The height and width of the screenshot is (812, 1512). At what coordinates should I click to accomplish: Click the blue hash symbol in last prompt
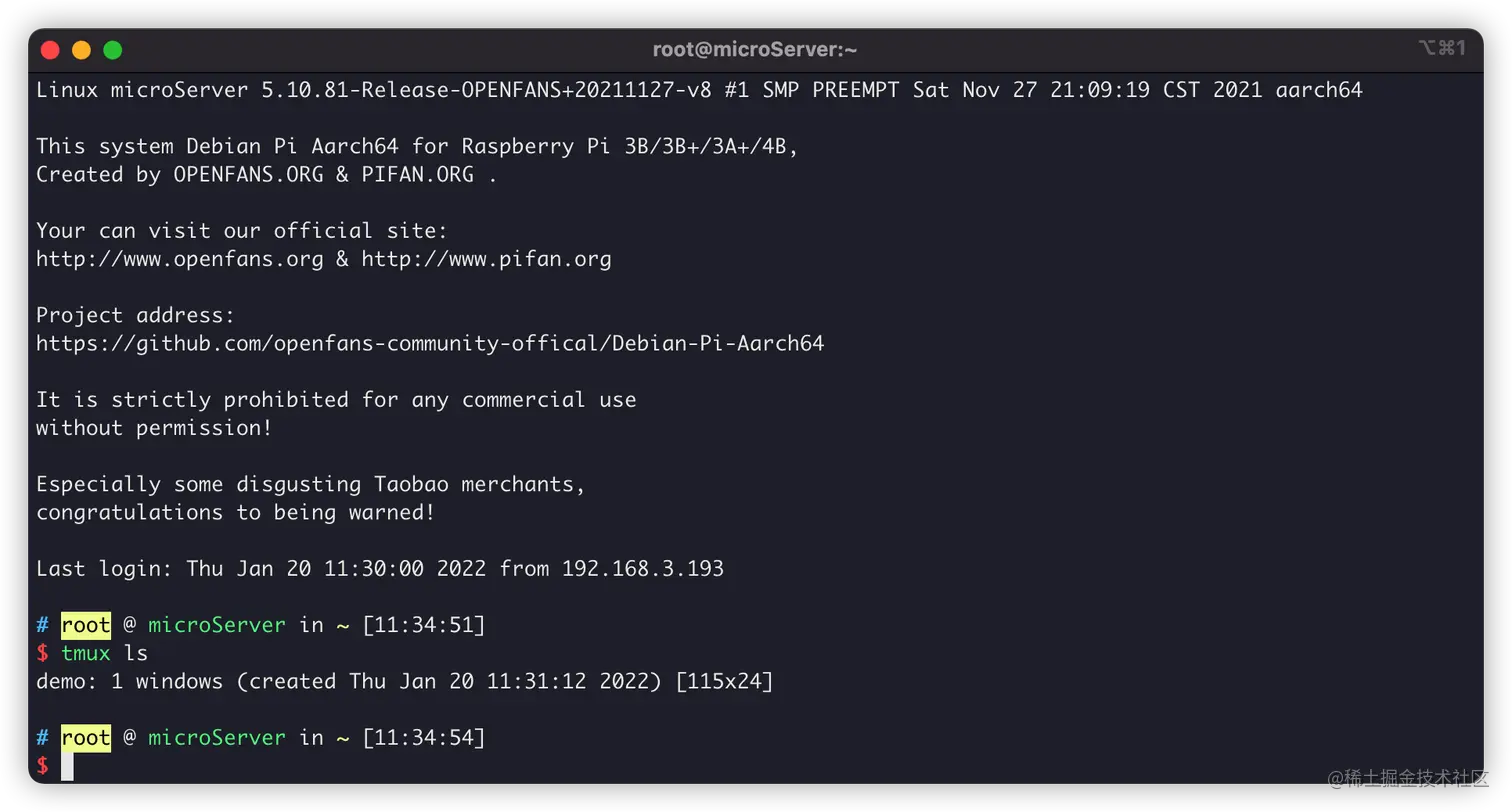(42, 738)
